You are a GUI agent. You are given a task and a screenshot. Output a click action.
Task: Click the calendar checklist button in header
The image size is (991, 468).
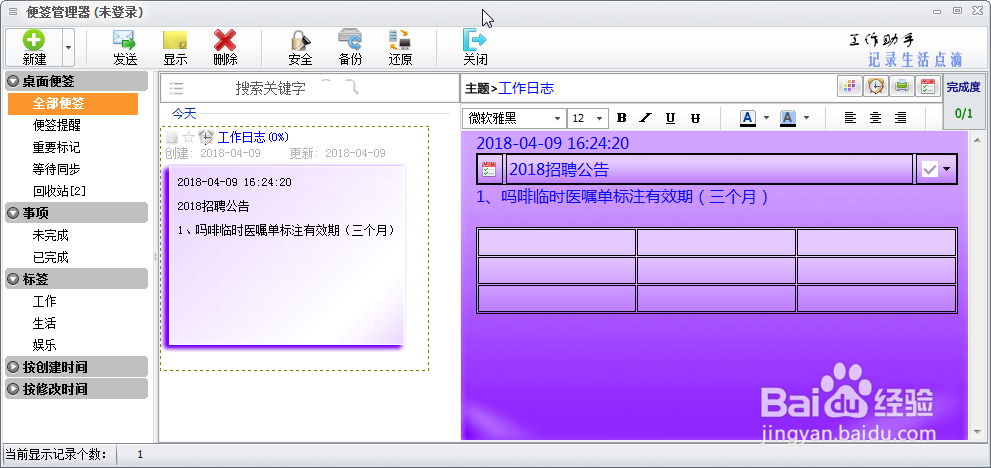click(x=928, y=86)
